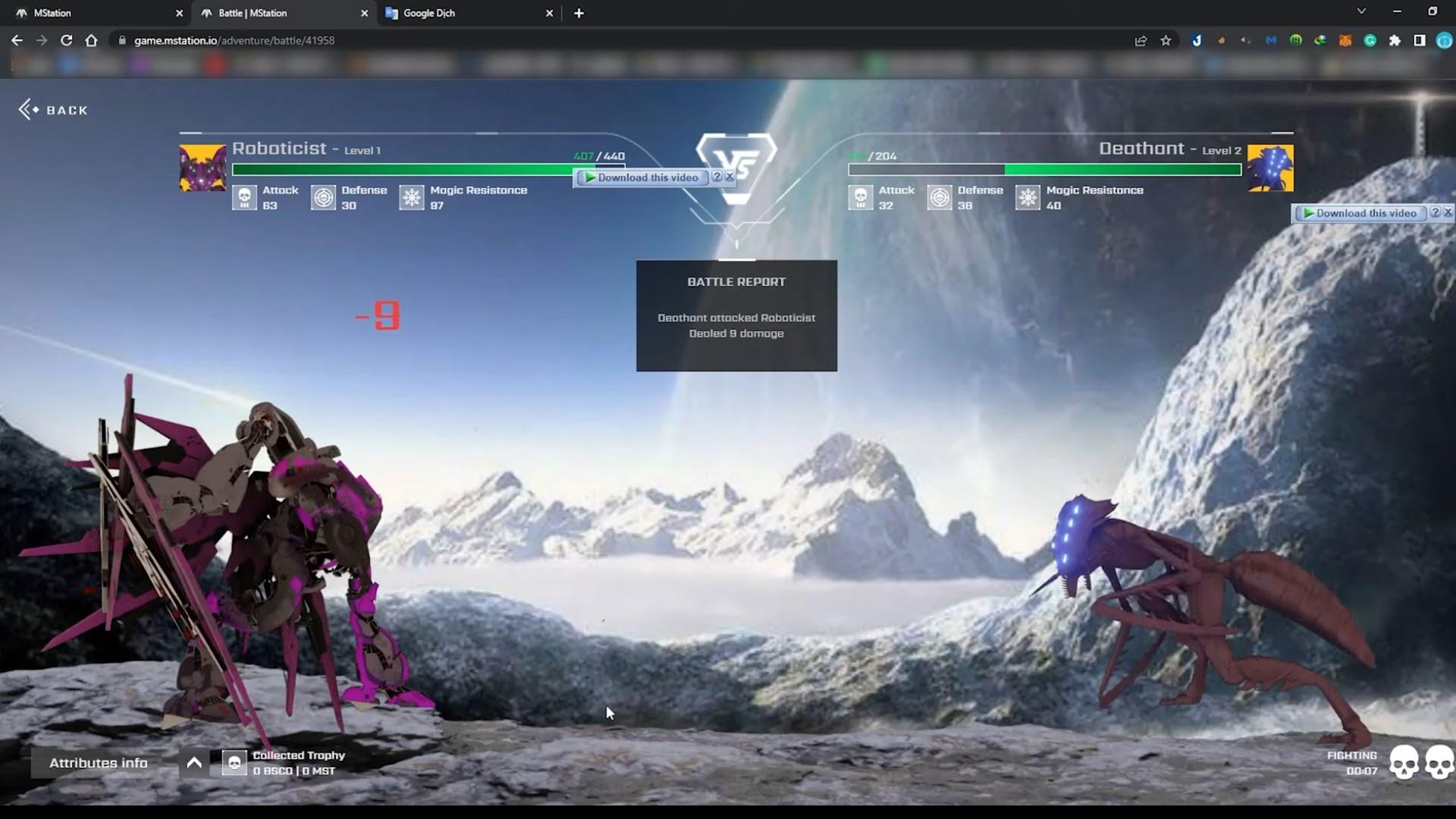Click the Roboticist - Level 1 name label
This screenshot has width=1456, height=819.
coord(306,149)
